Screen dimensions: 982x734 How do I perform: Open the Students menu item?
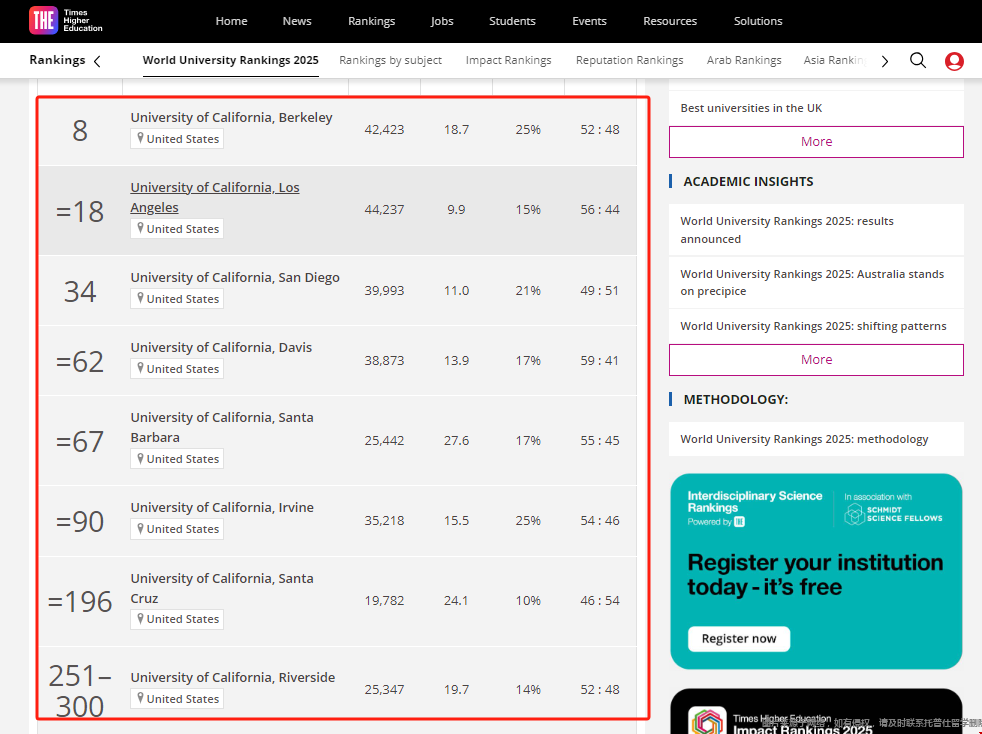click(x=512, y=21)
